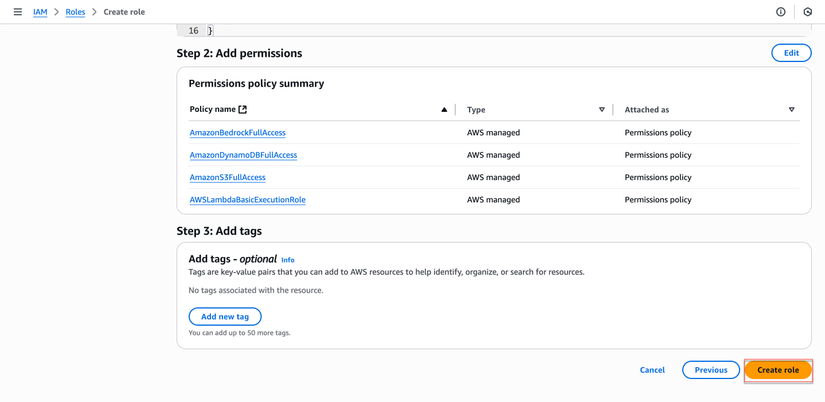Click external link icon beside Policy name
This screenshot has height=402, width=825.
tap(243, 110)
